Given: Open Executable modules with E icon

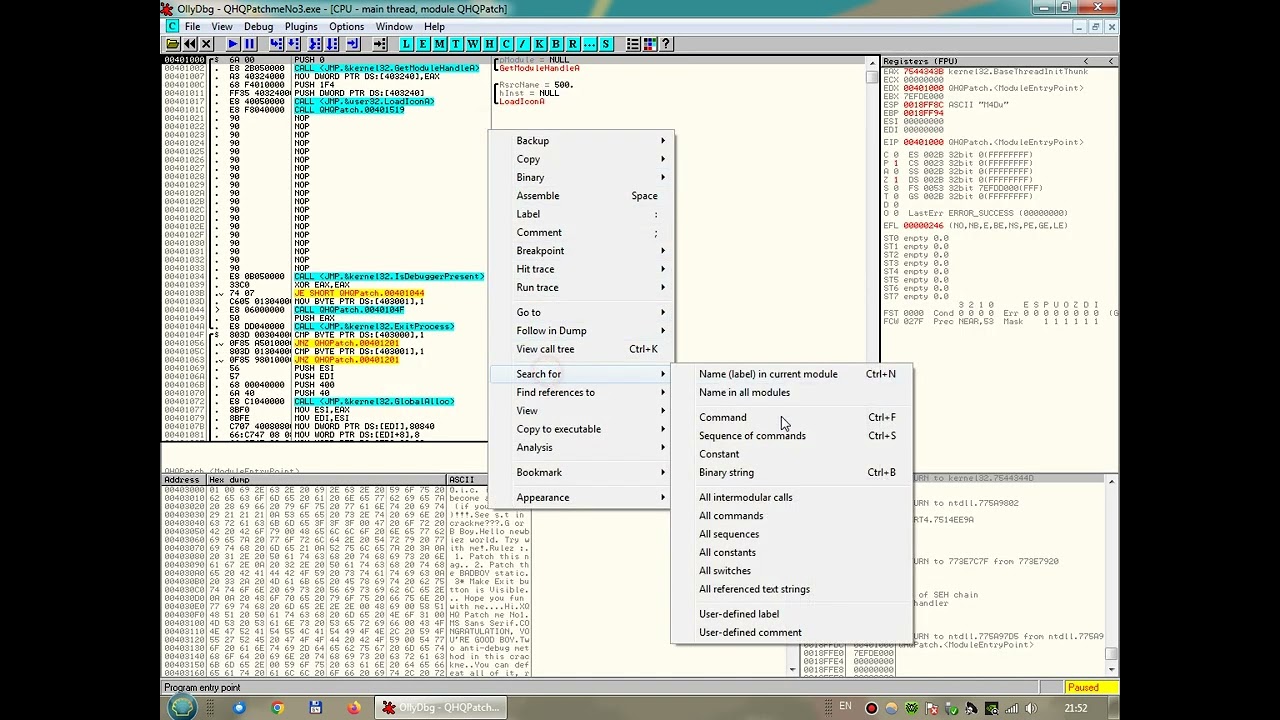Looking at the screenshot, I should (423, 44).
